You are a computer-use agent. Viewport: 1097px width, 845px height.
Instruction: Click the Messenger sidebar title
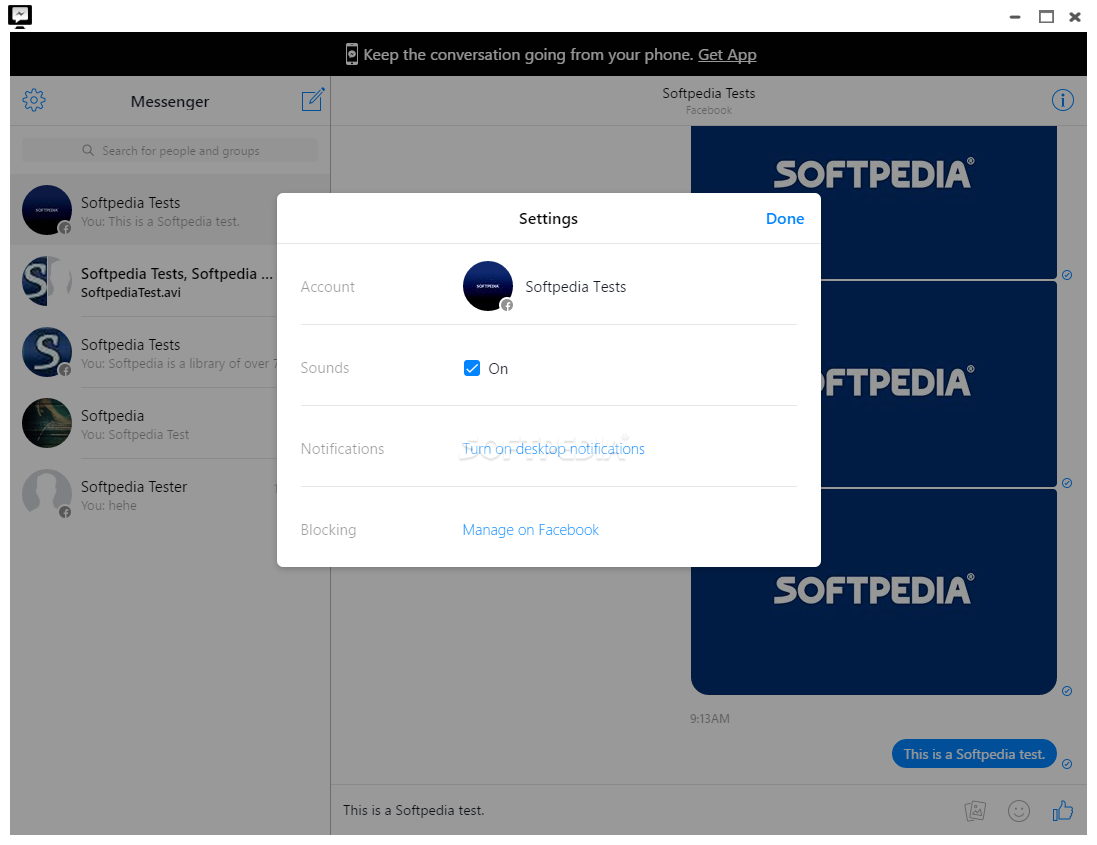tap(170, 101)
